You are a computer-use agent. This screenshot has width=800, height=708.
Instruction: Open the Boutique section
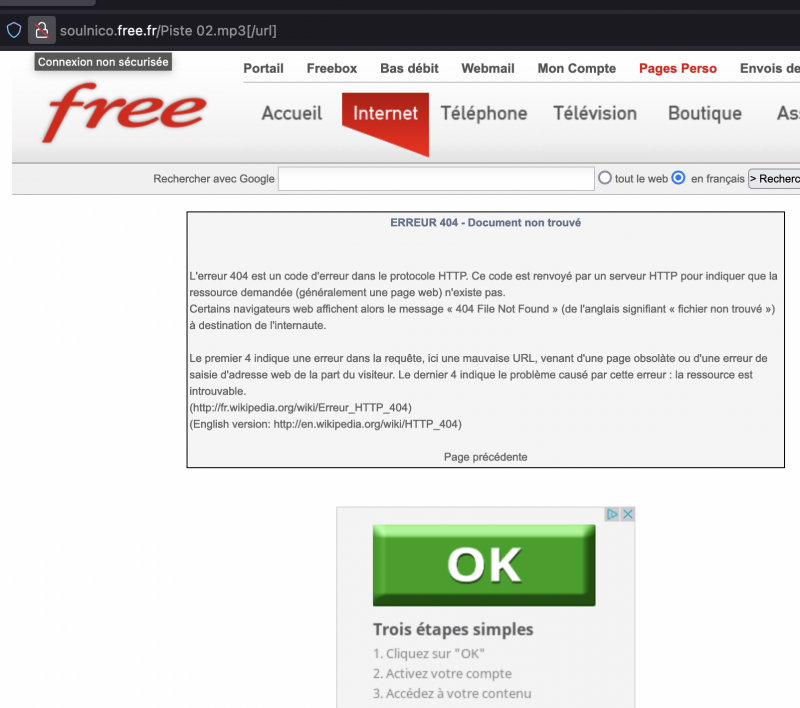coord(704,114)
